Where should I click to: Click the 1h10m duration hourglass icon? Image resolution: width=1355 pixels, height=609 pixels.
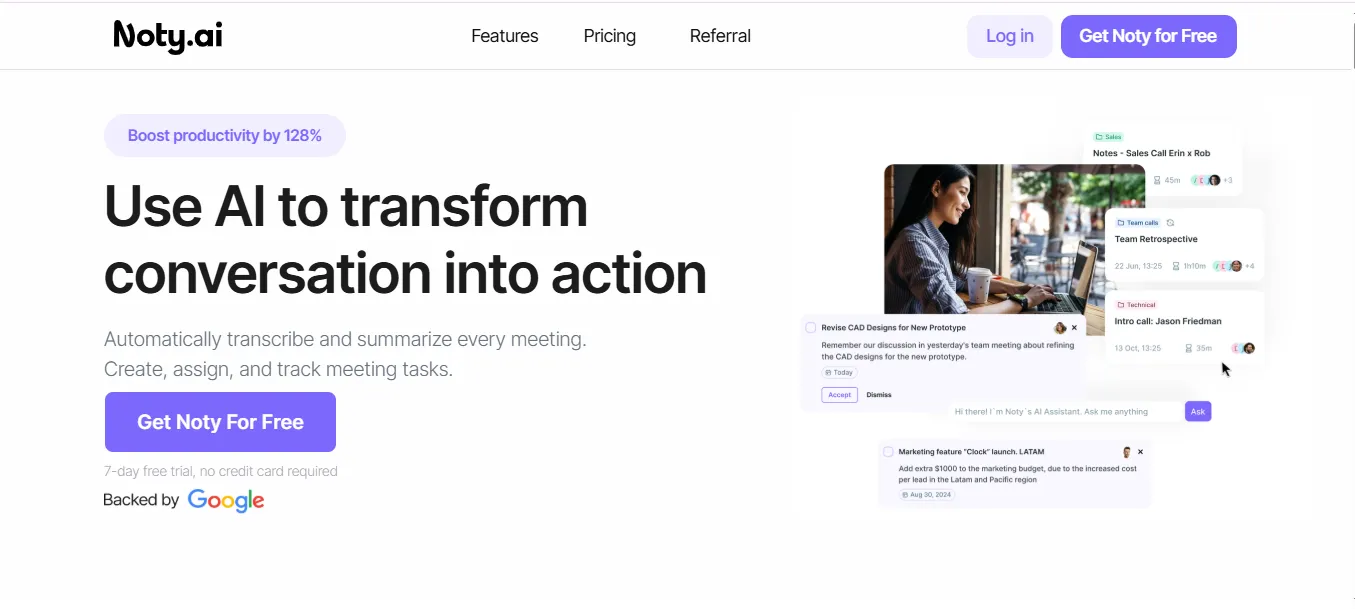click(1176, 266)
